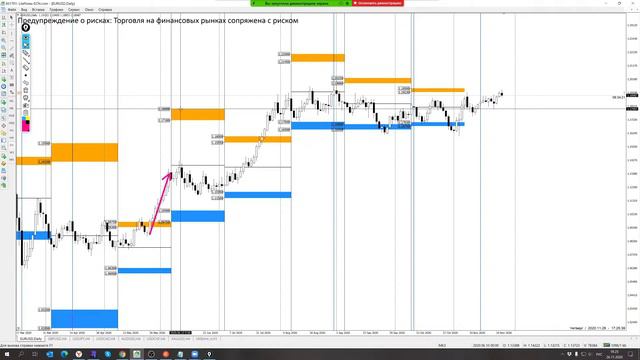Pick the magenta color swatch

click(24, 126)
